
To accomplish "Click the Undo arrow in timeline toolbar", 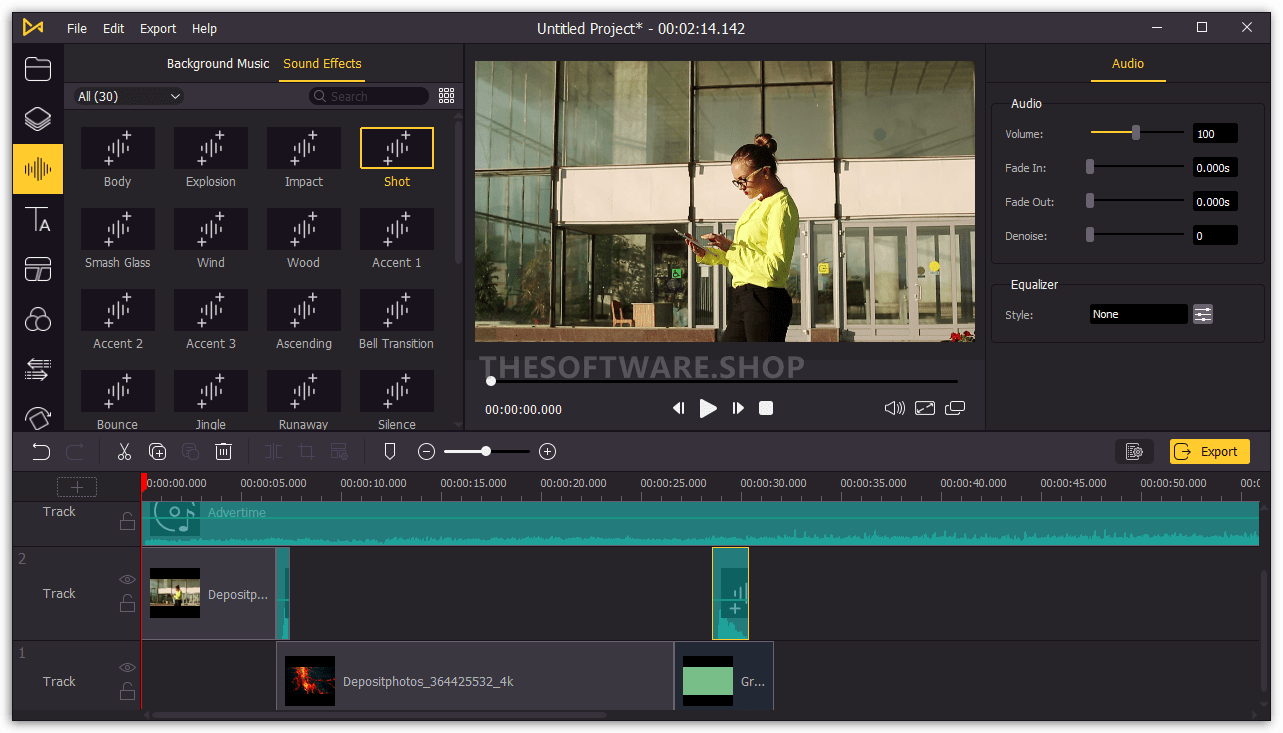I will coord(41,452).
